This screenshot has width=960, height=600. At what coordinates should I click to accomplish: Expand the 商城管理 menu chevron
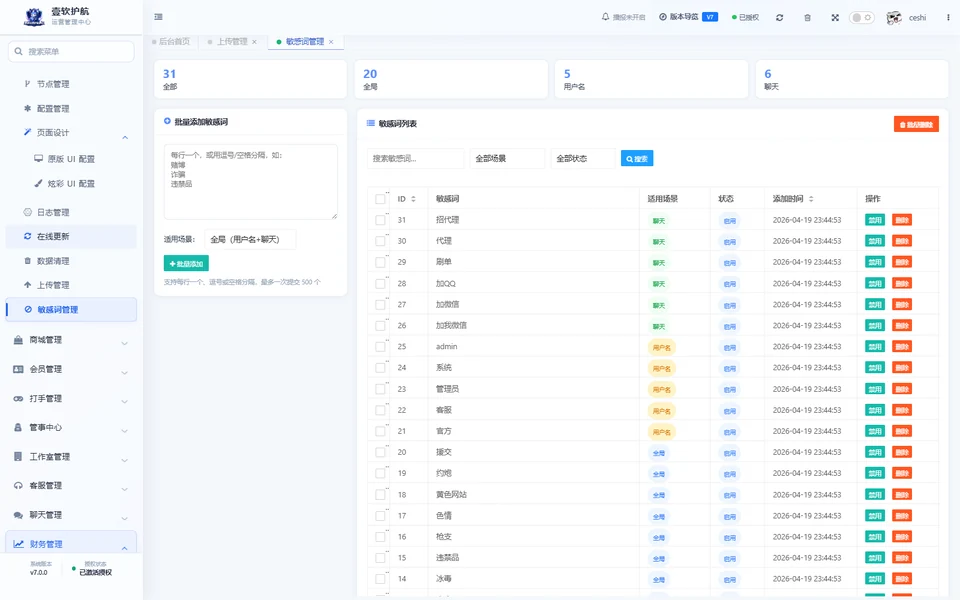tap(124, 343)
